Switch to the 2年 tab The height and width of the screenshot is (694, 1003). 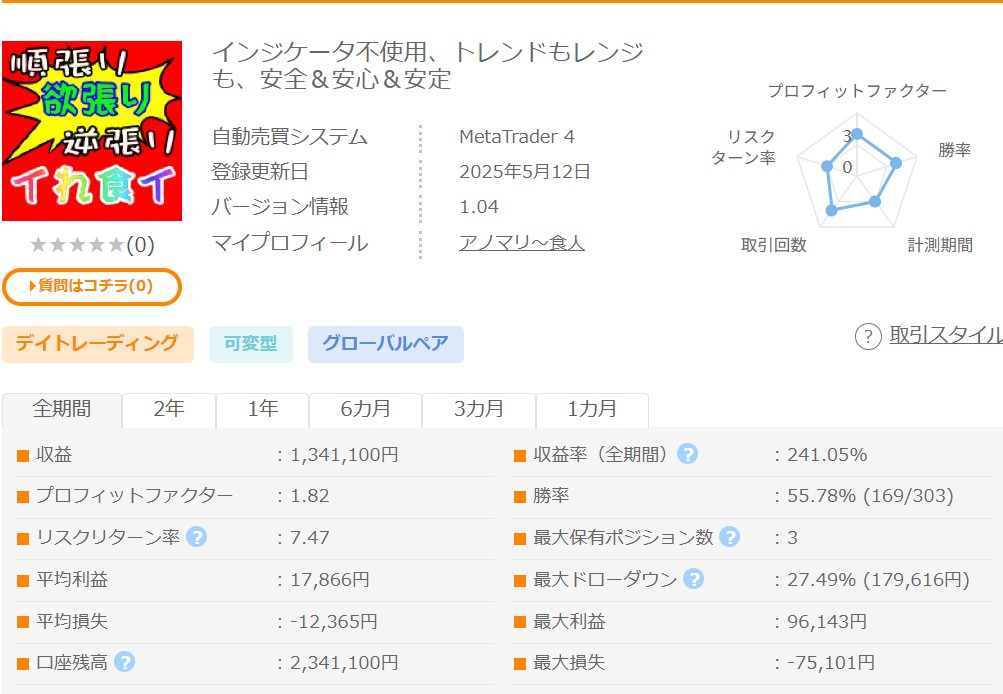[169, 409]
